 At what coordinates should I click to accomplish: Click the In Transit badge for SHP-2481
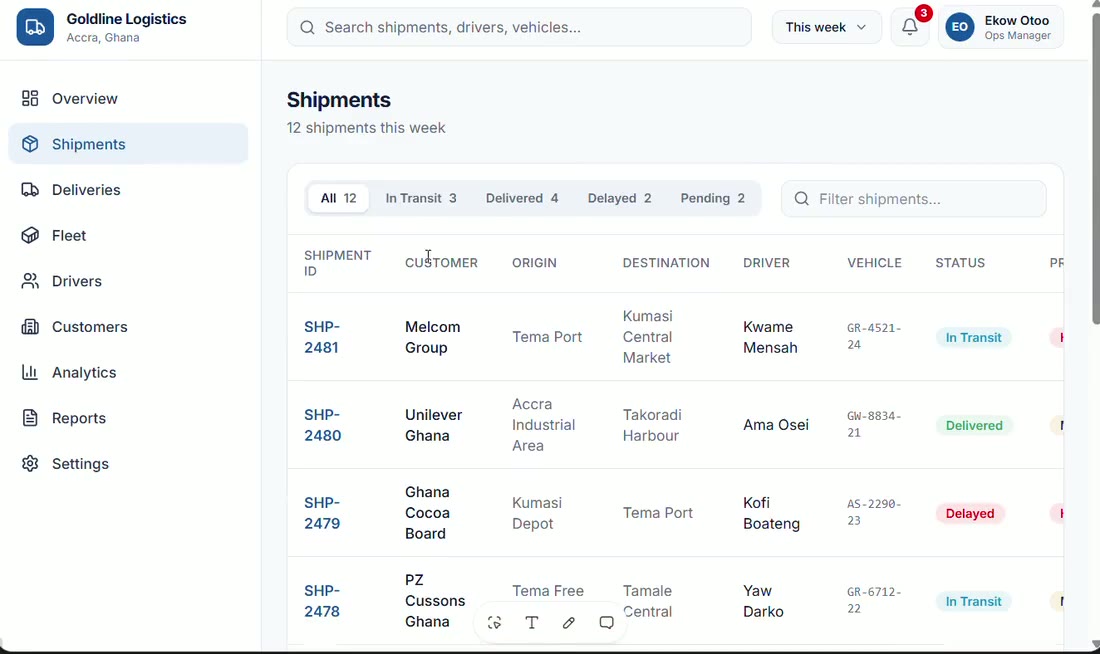click(973, 338)
